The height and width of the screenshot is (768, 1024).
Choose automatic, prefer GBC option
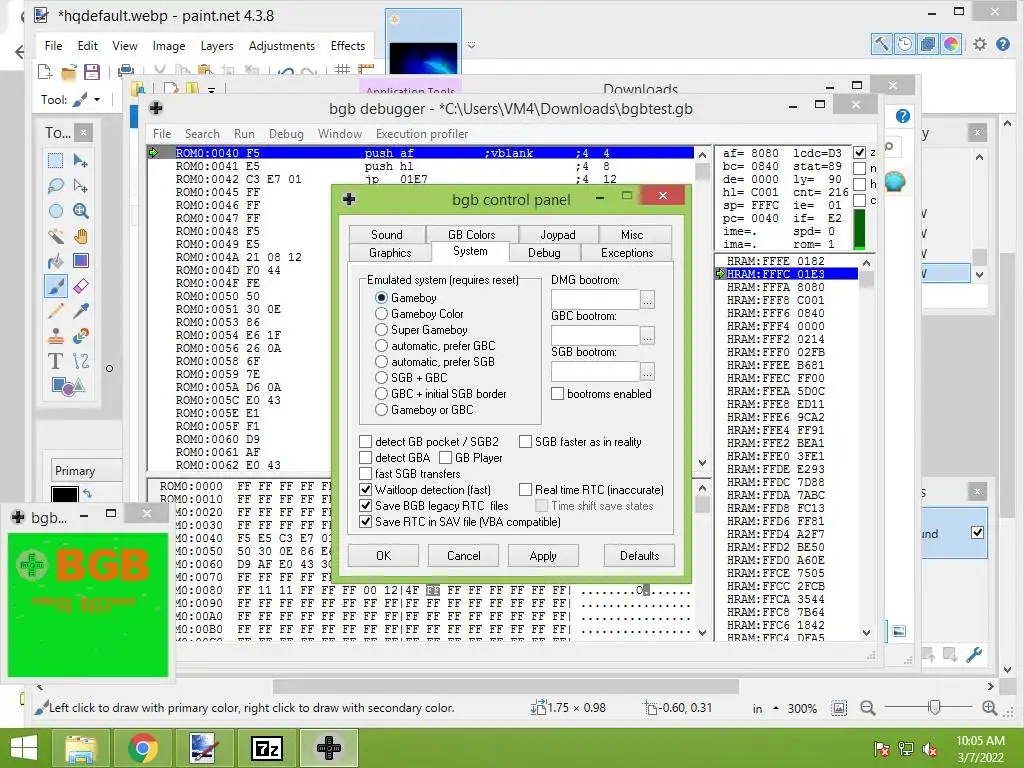(x=381, y=345)
